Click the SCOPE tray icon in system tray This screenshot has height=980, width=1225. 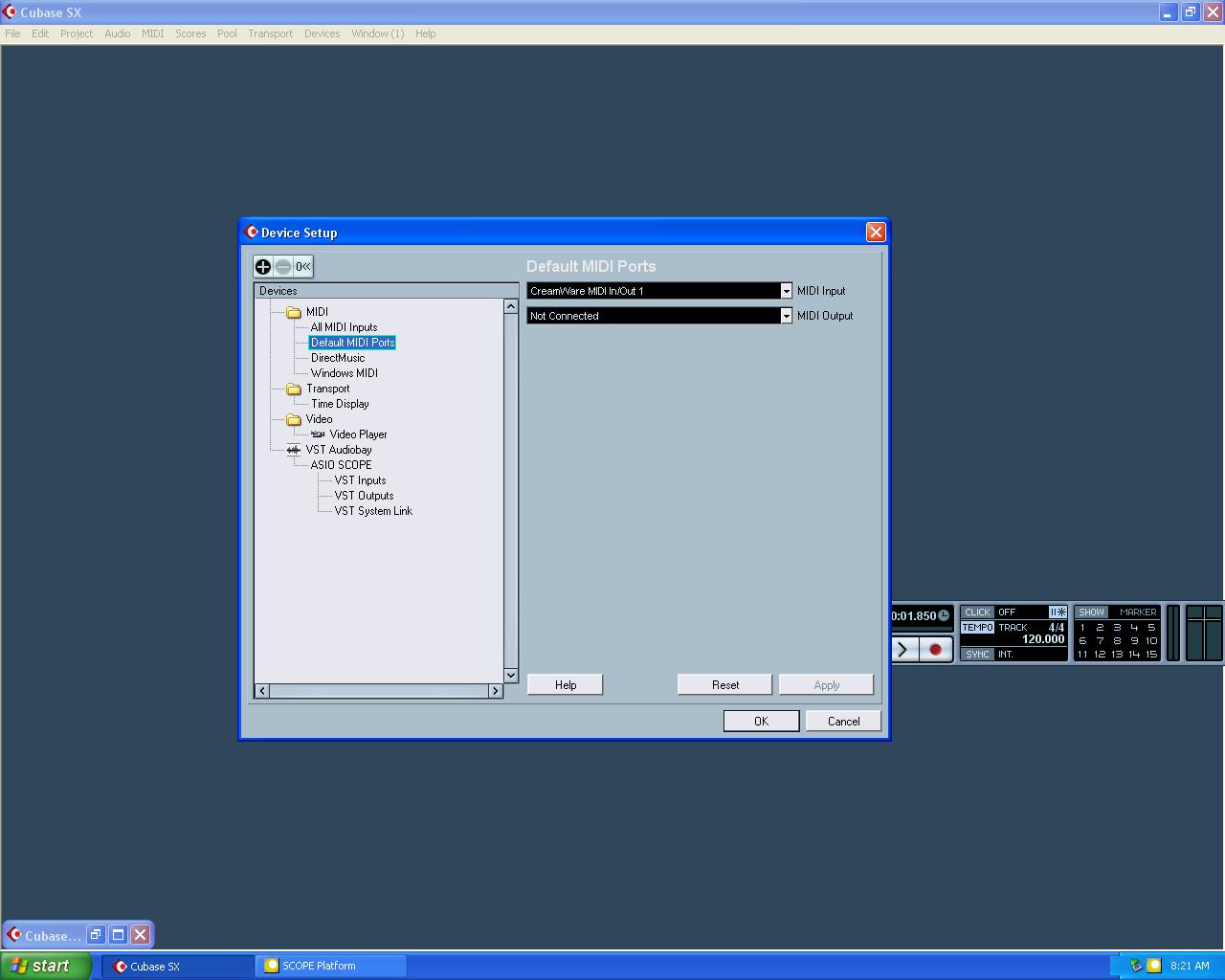click(x=1154, y=966)
